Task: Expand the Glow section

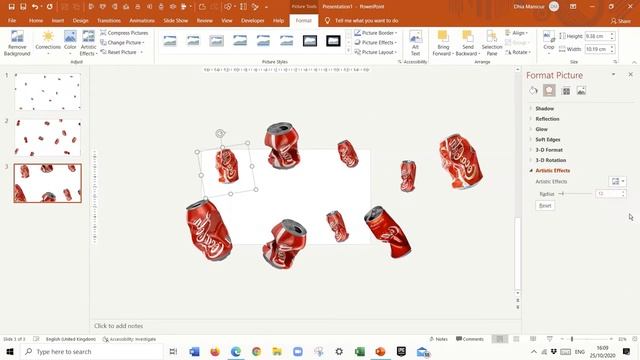Action: [x=541, y=129]
